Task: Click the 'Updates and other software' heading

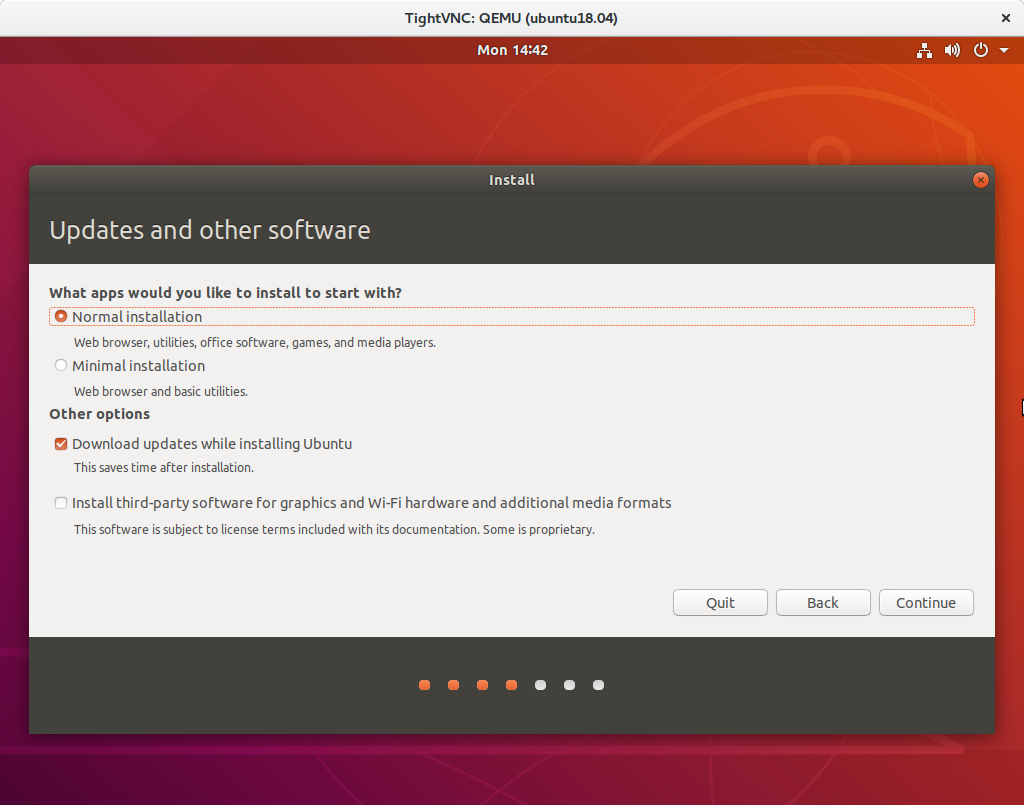Action: point(210,230)
